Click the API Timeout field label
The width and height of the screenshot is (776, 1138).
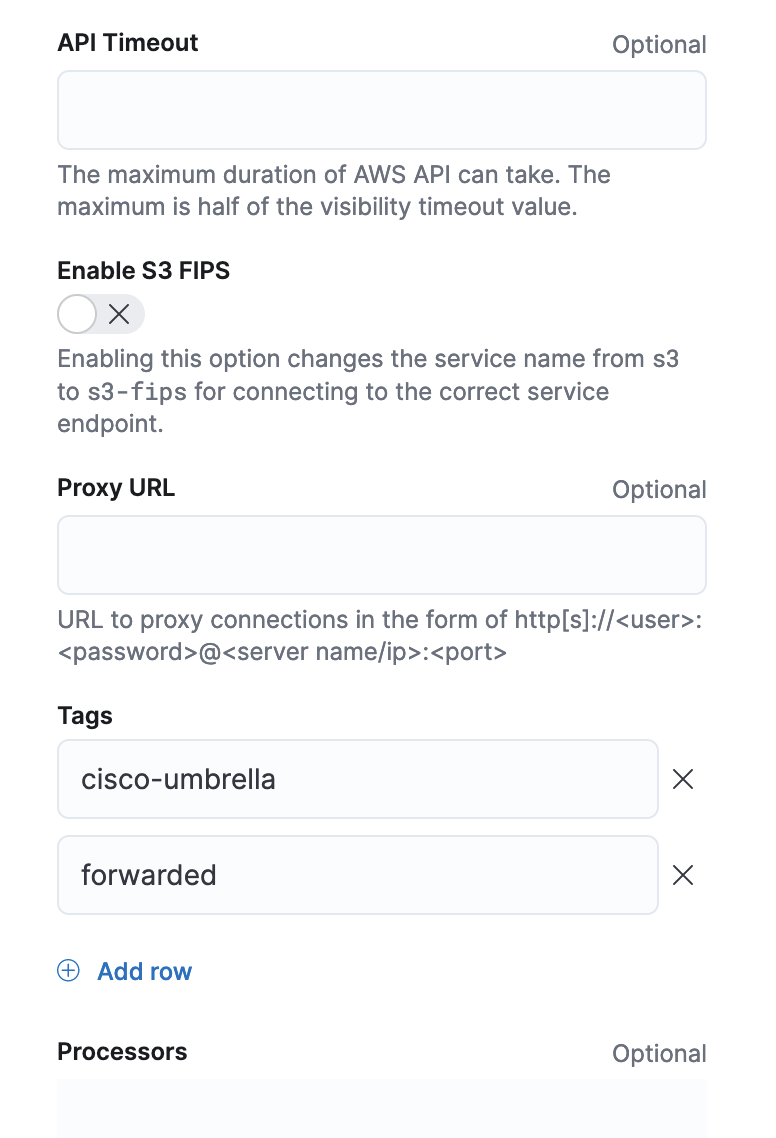click(128, 43)
